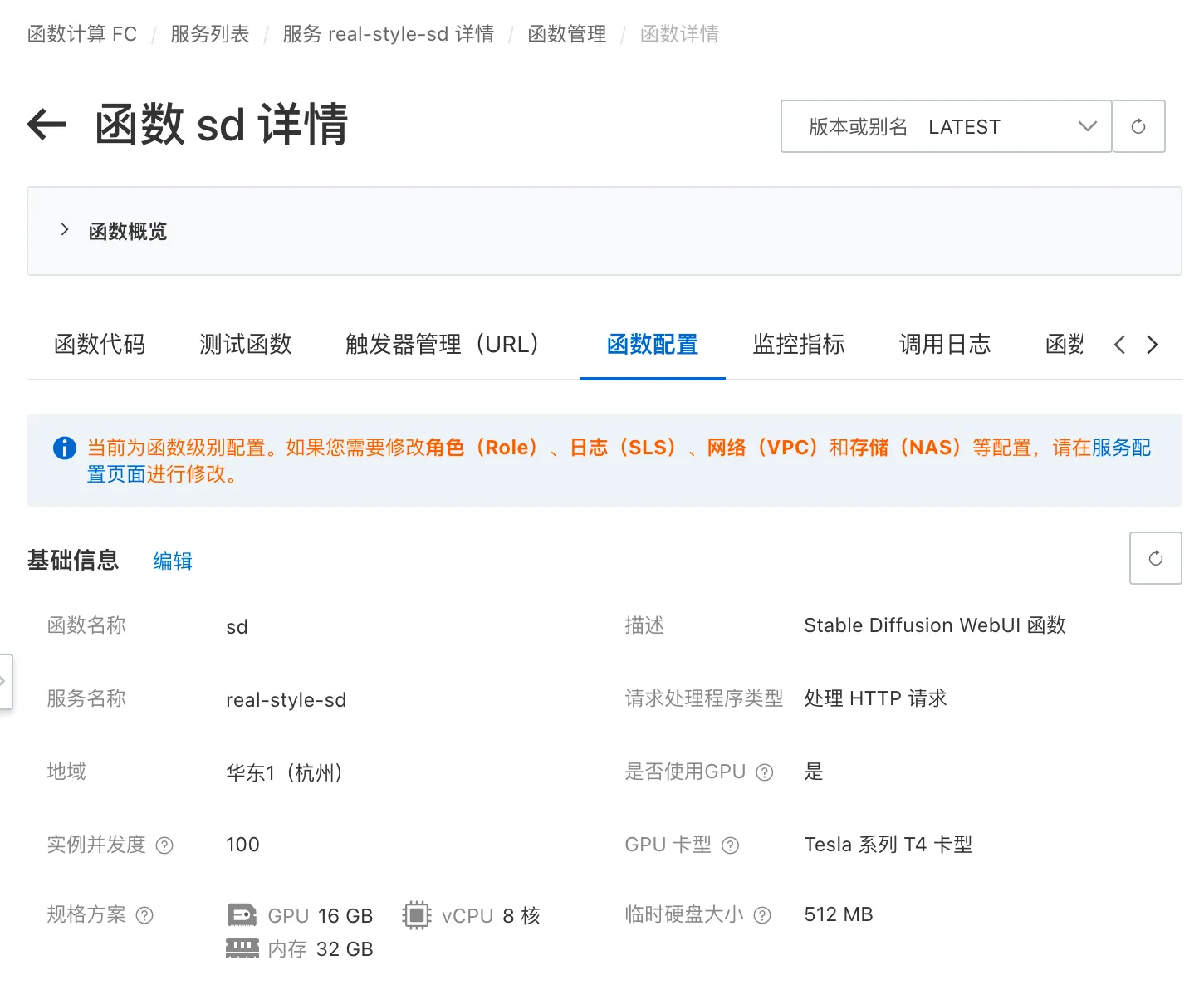Viewport: 1204px width, 985px height.
Task: Refresh the 基础信息 section
Action: [x=1155, y=558]
